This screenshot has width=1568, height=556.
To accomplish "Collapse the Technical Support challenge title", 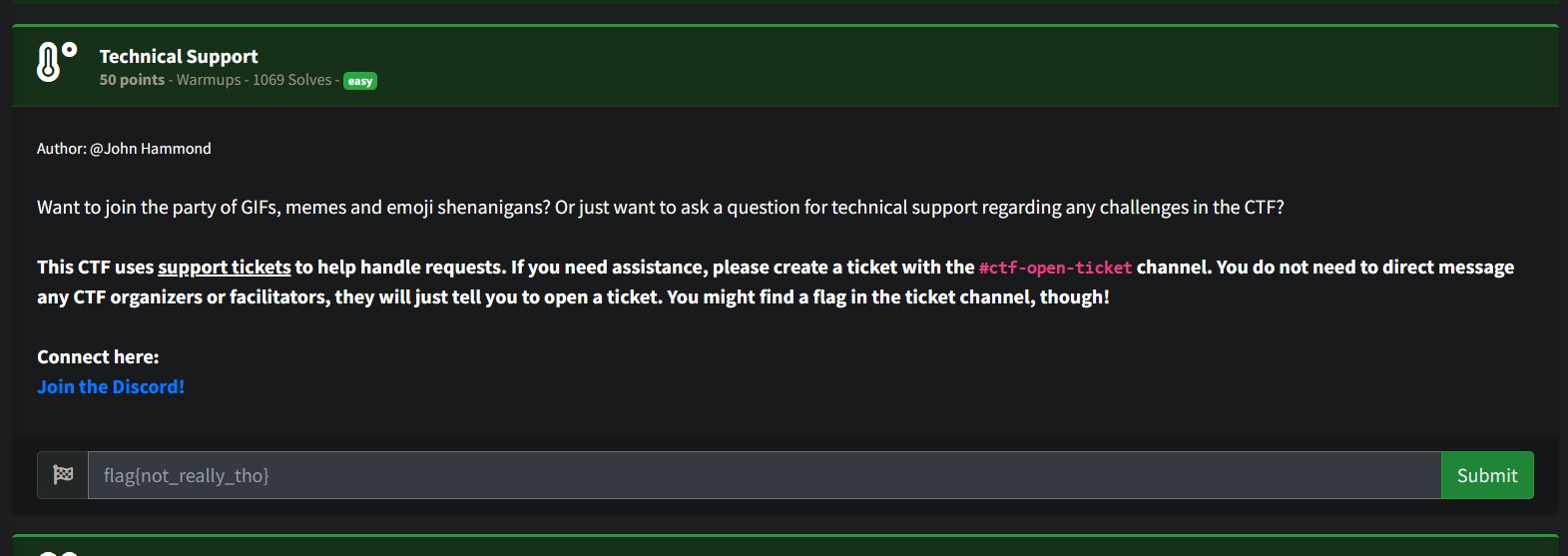I will pyautogui.click(x=179, y=56).
